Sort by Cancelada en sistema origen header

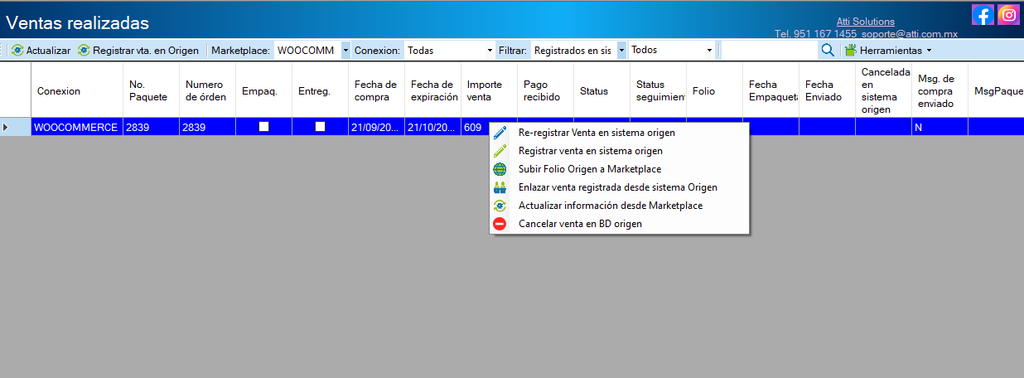pos(884,91)
